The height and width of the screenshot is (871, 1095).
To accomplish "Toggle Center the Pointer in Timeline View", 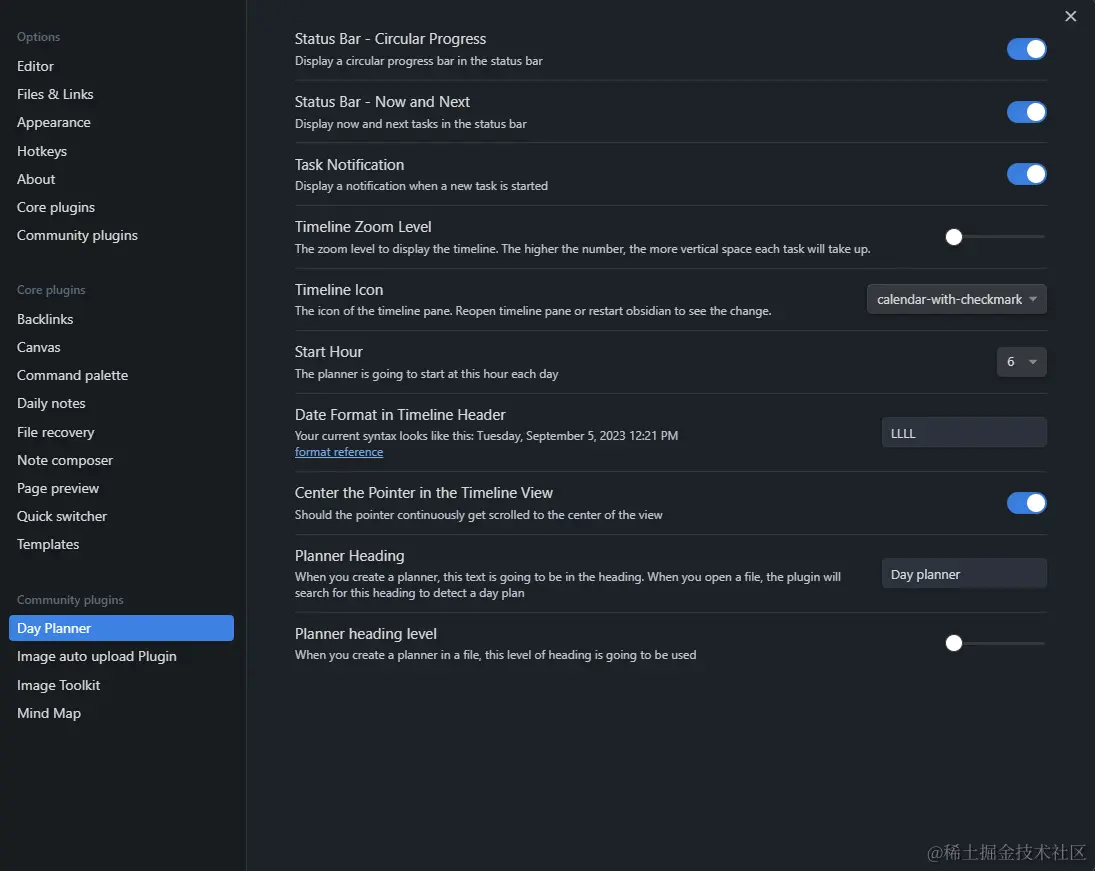I will point(1026,503).
